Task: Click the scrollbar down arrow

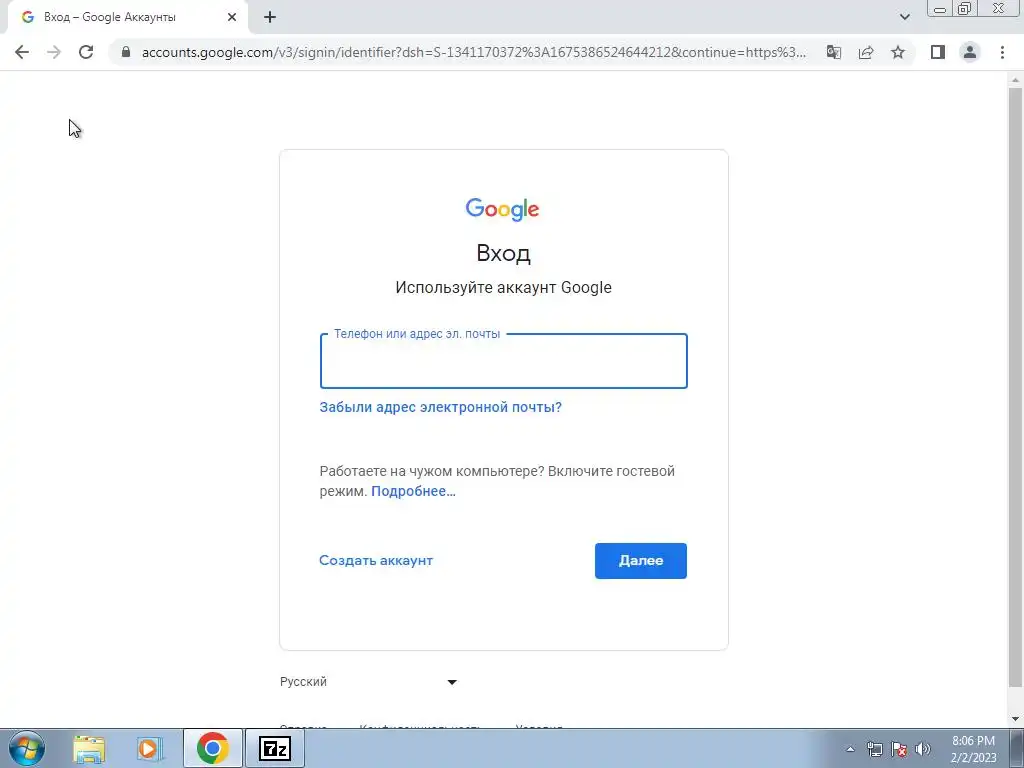Action: (x=1015, y=718)
